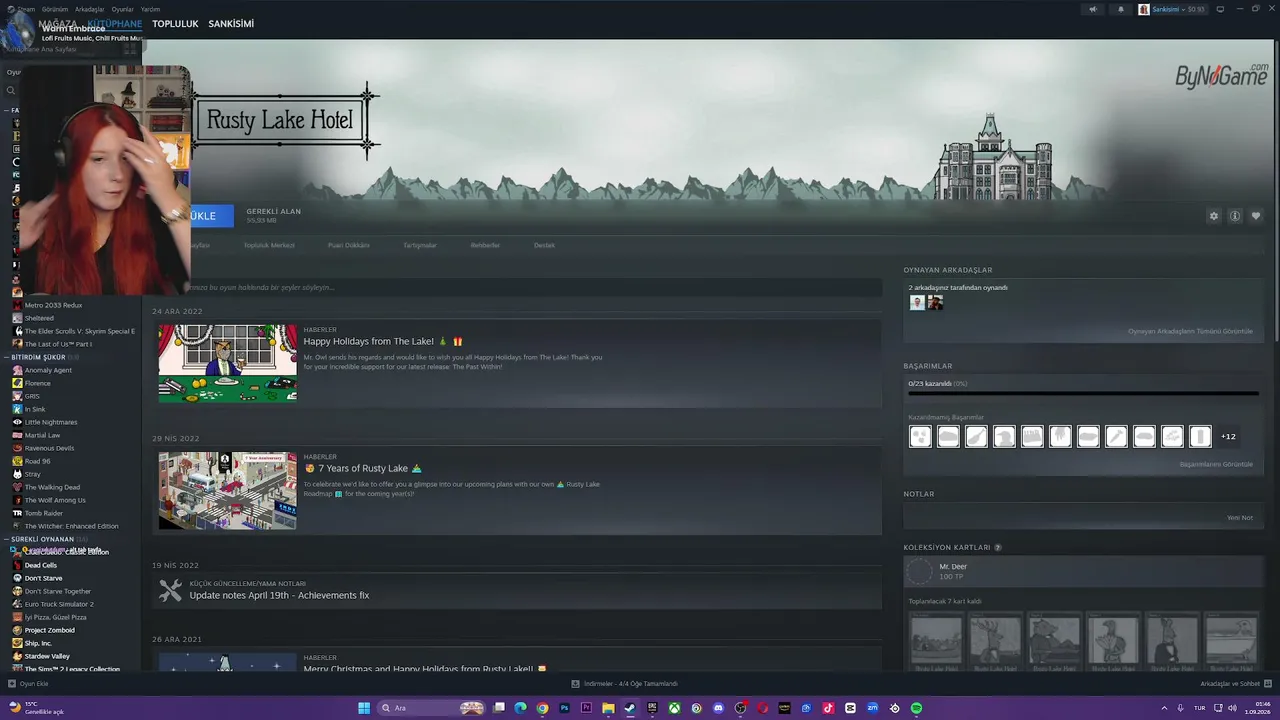Image resolution: width=1280 pixels, height=720 pixels.
Task: Open the SANKİSİMİ profile tab
Action: tap(231, 23)
